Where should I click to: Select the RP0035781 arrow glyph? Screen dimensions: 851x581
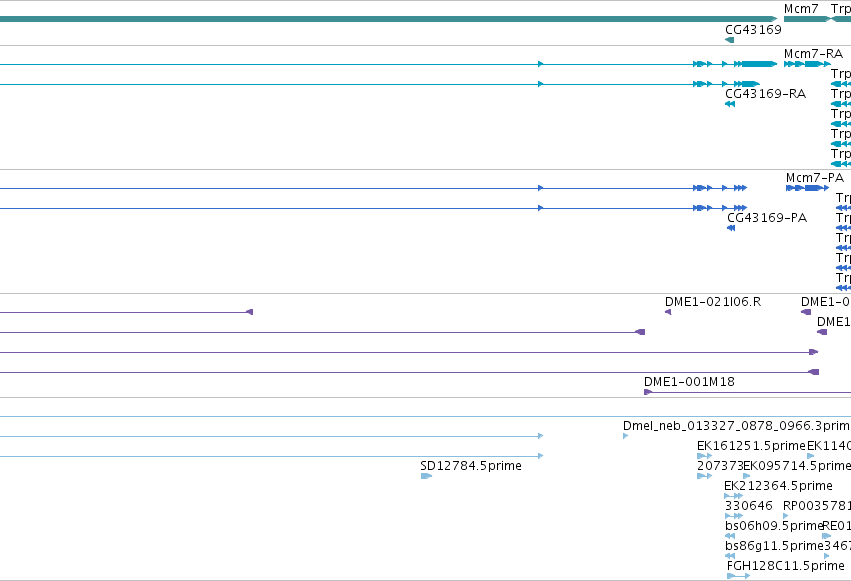(x=786, y=516)
